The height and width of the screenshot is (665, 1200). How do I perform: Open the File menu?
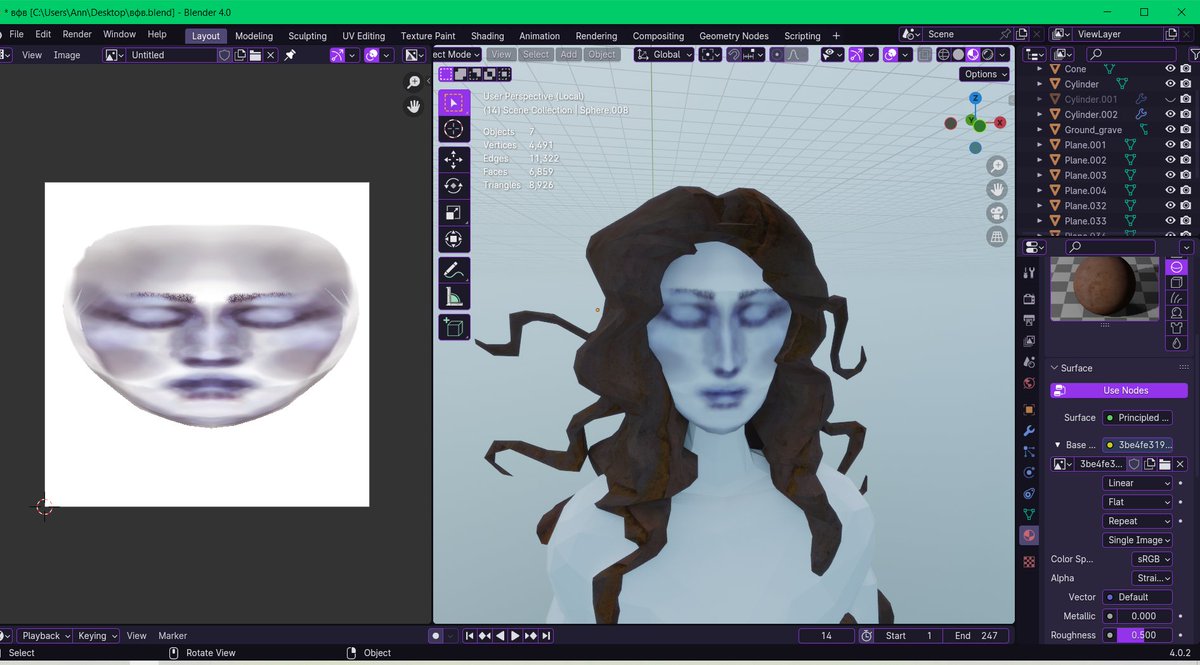pos(16,34)
